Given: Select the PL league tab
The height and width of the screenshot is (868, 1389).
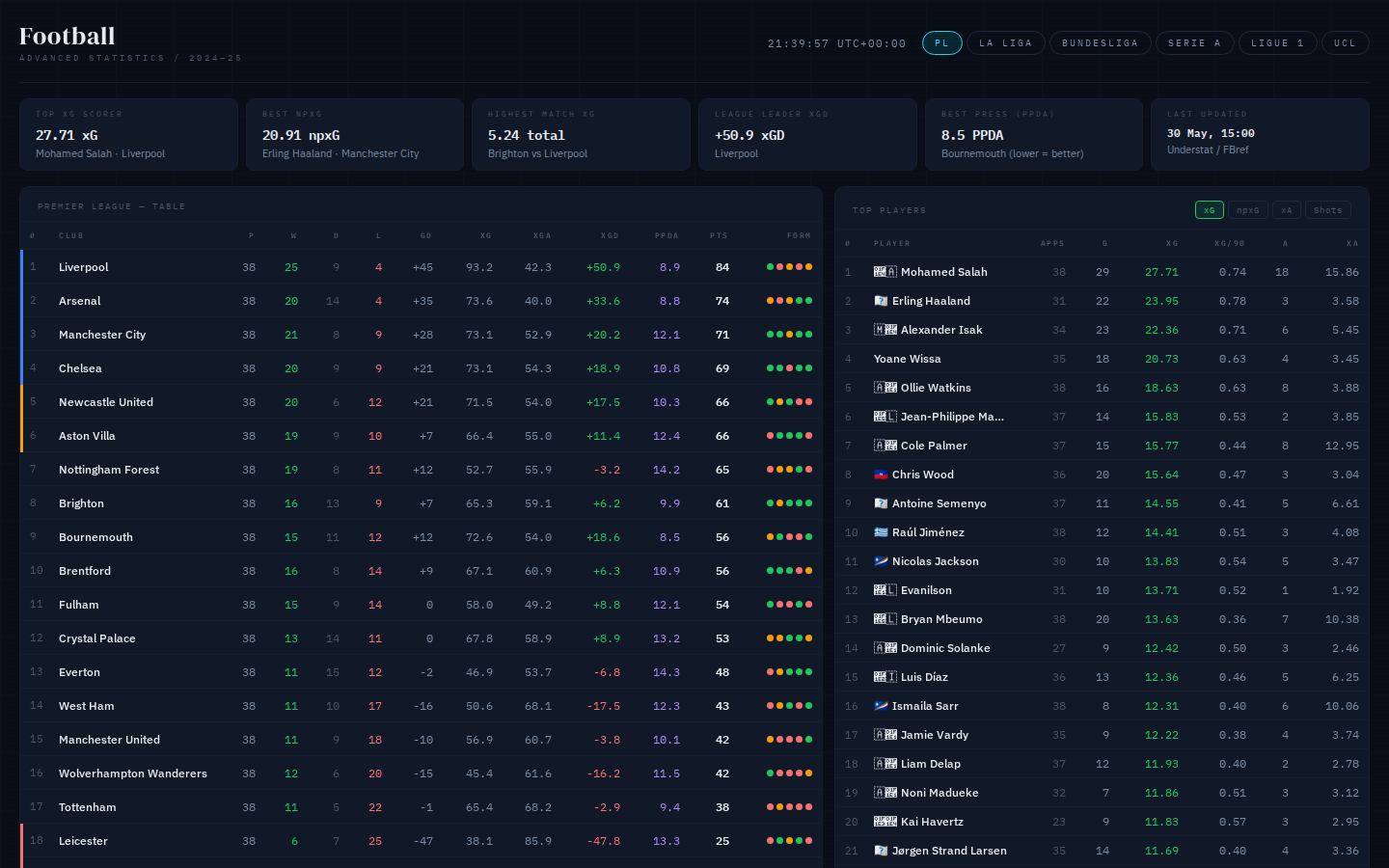Looking at the screenshot, I should pyautogui.click(x=941, y=43).
